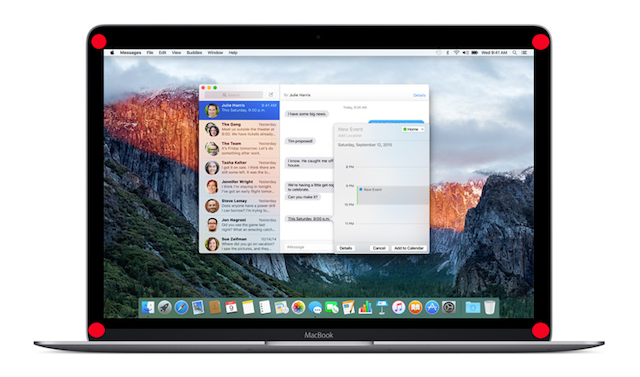The image size is (640, 377).
Task: Click Spotlight magnifier in menu bar
Action: tap(515, 53)
